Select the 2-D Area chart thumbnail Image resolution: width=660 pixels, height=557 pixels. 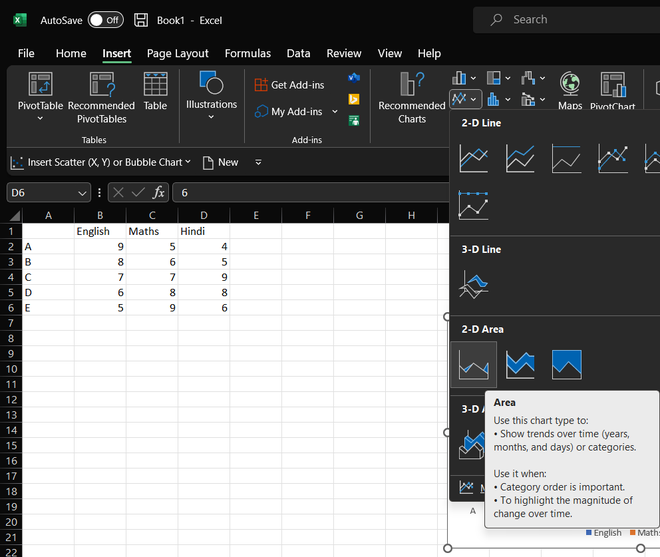coord(473,365)
